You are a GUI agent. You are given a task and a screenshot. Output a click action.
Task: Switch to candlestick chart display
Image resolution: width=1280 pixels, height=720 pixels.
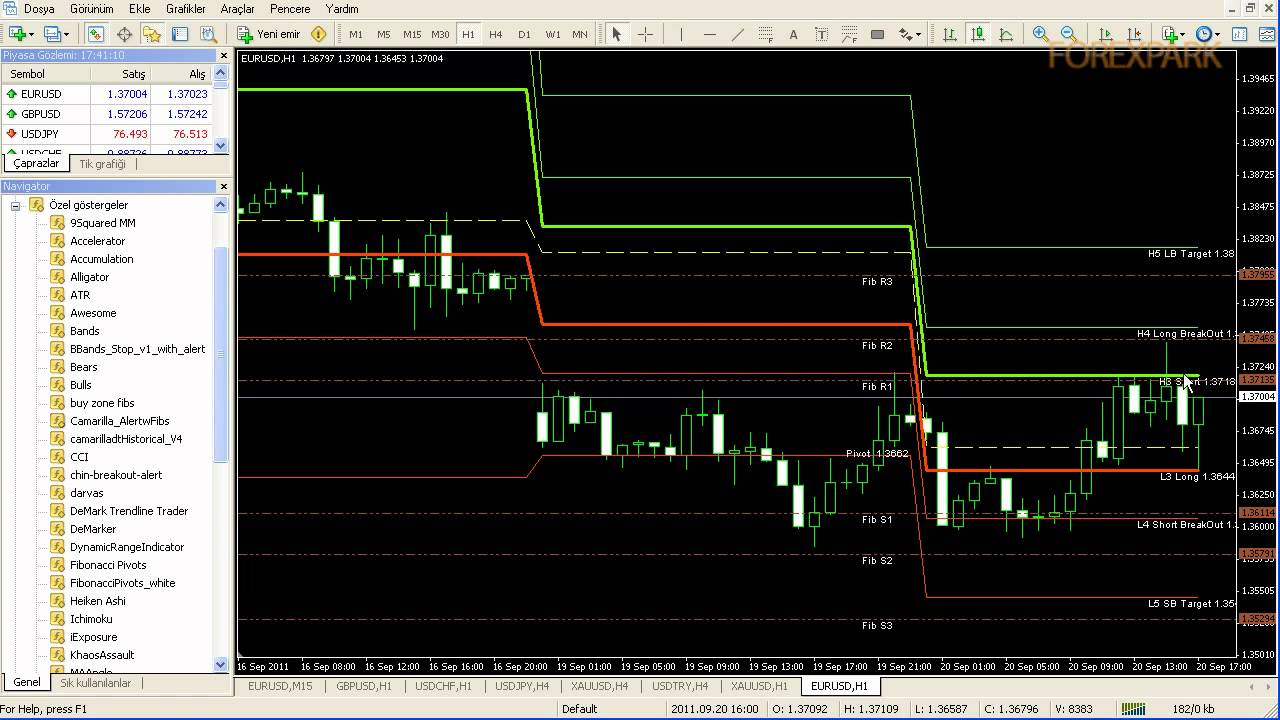tap(978, 34)
